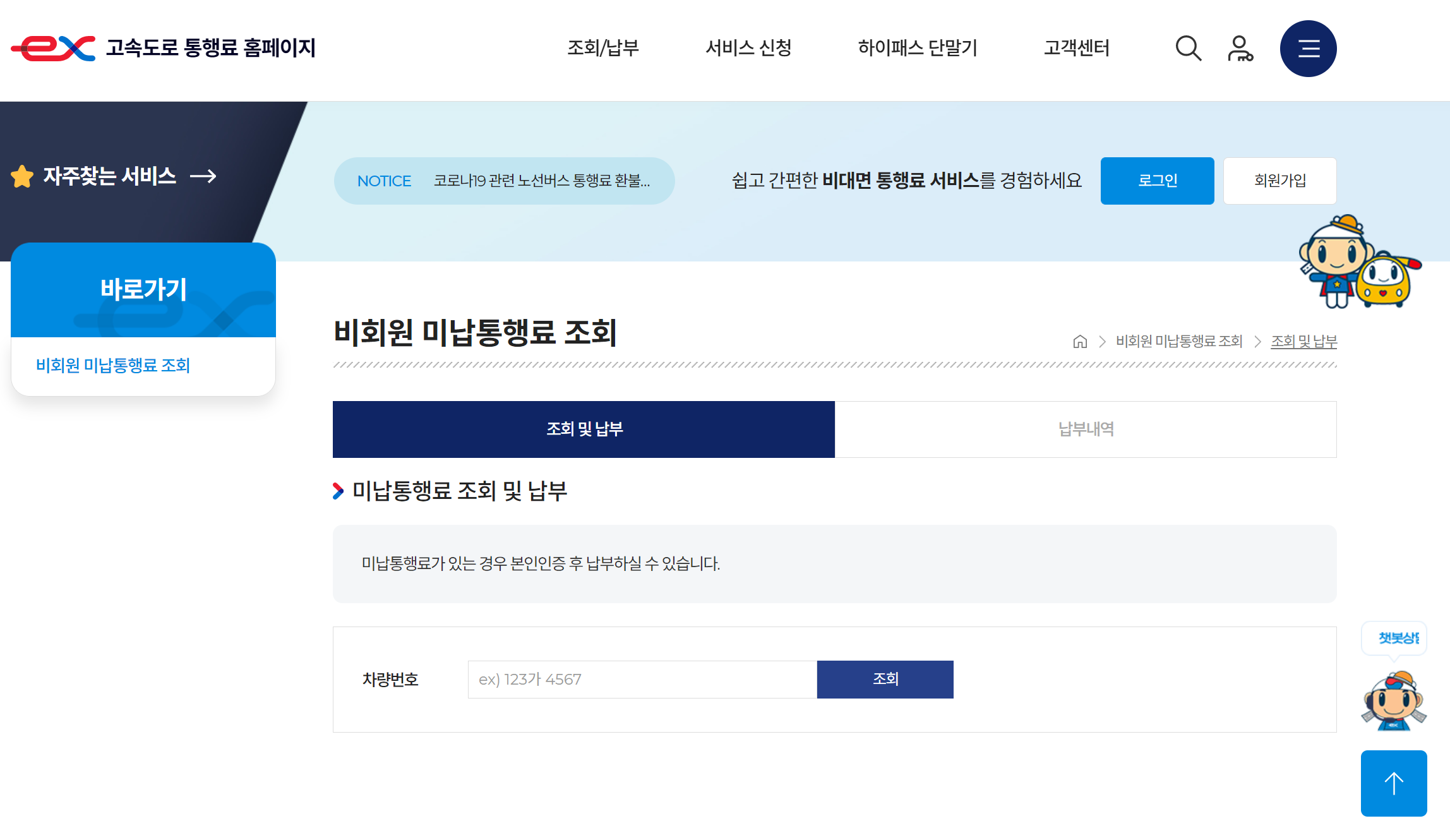Click the 차량번호 input field
The height and width of the screenshot is (840, 1450).
(x=641, y=679)
